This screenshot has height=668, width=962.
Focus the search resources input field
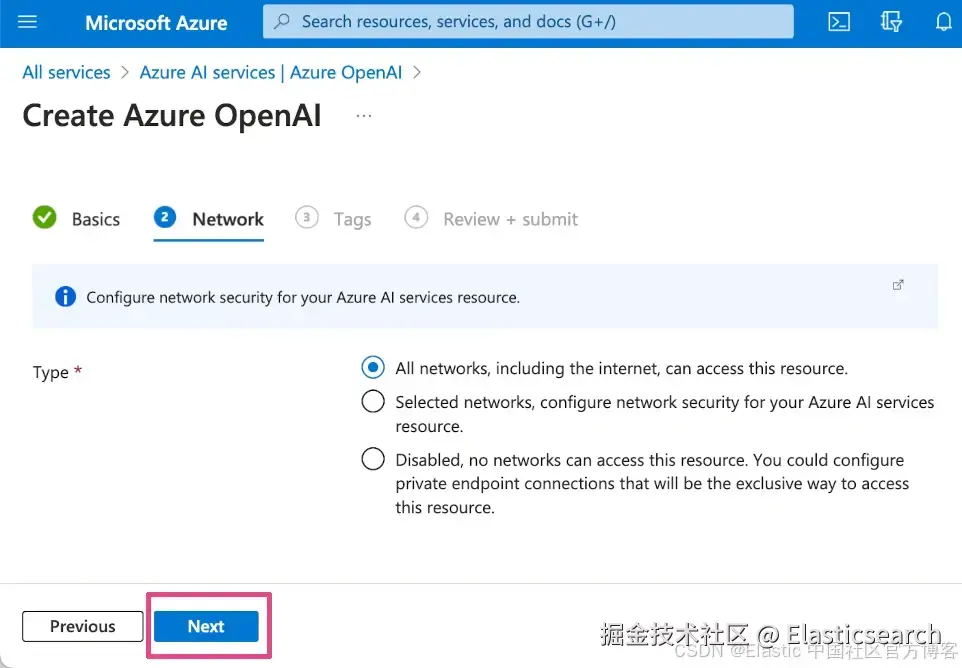(x=528, y=21)
